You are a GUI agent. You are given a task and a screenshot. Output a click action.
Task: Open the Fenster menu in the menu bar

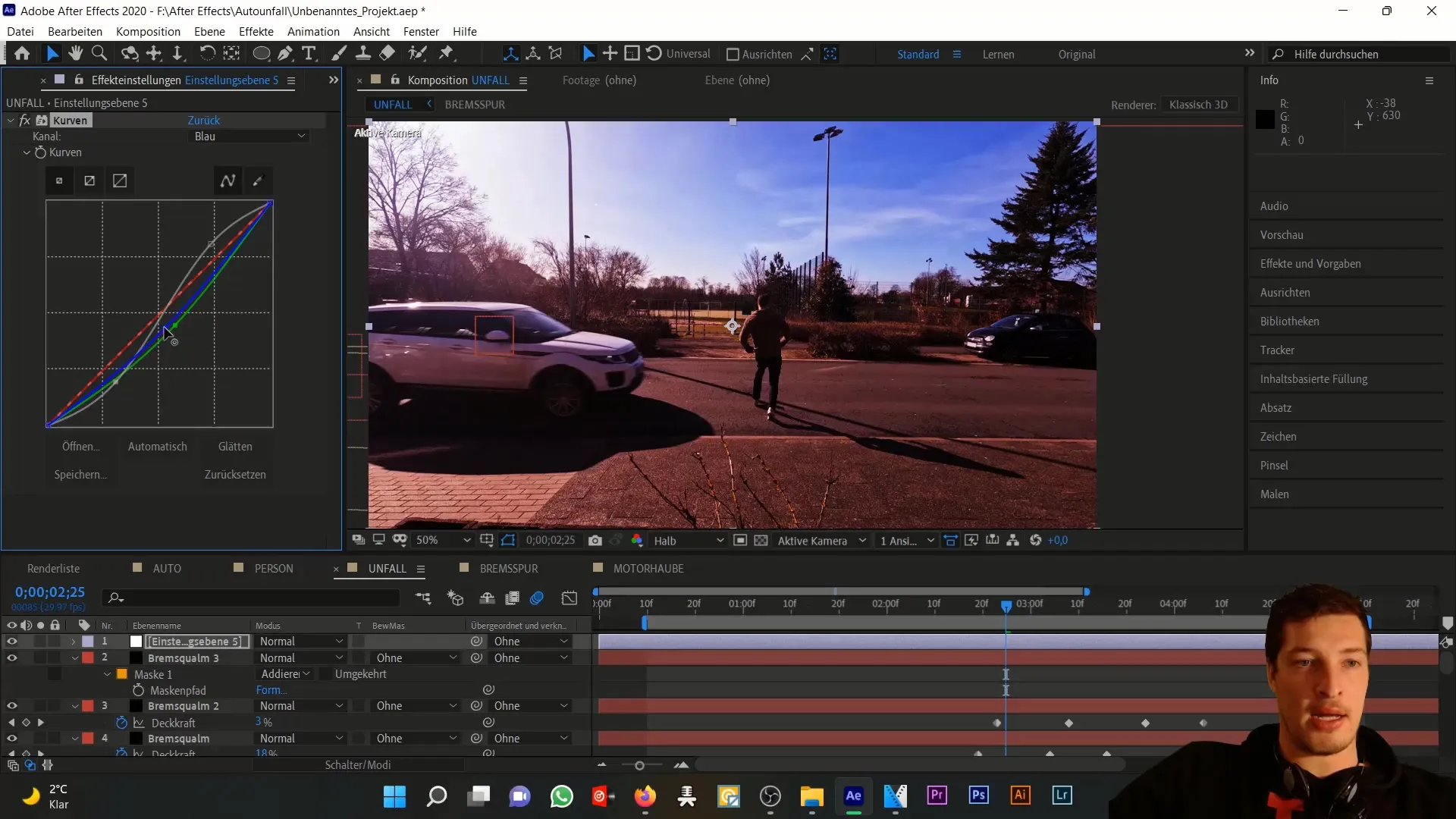[x=421, y=31]
